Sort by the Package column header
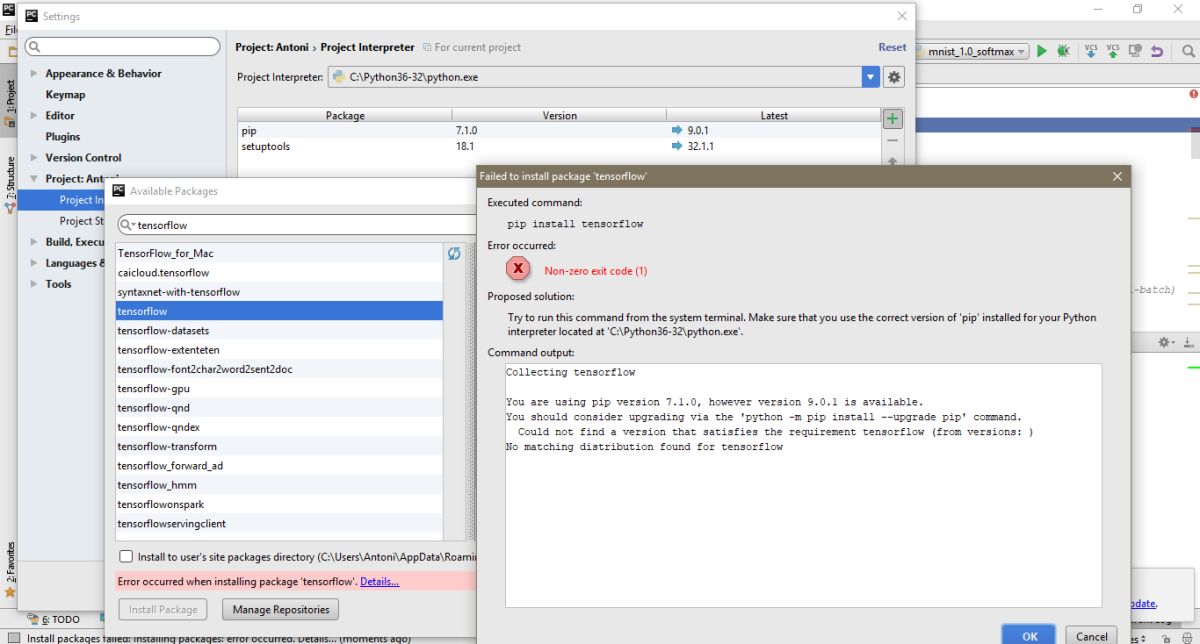 click(345, 115)
